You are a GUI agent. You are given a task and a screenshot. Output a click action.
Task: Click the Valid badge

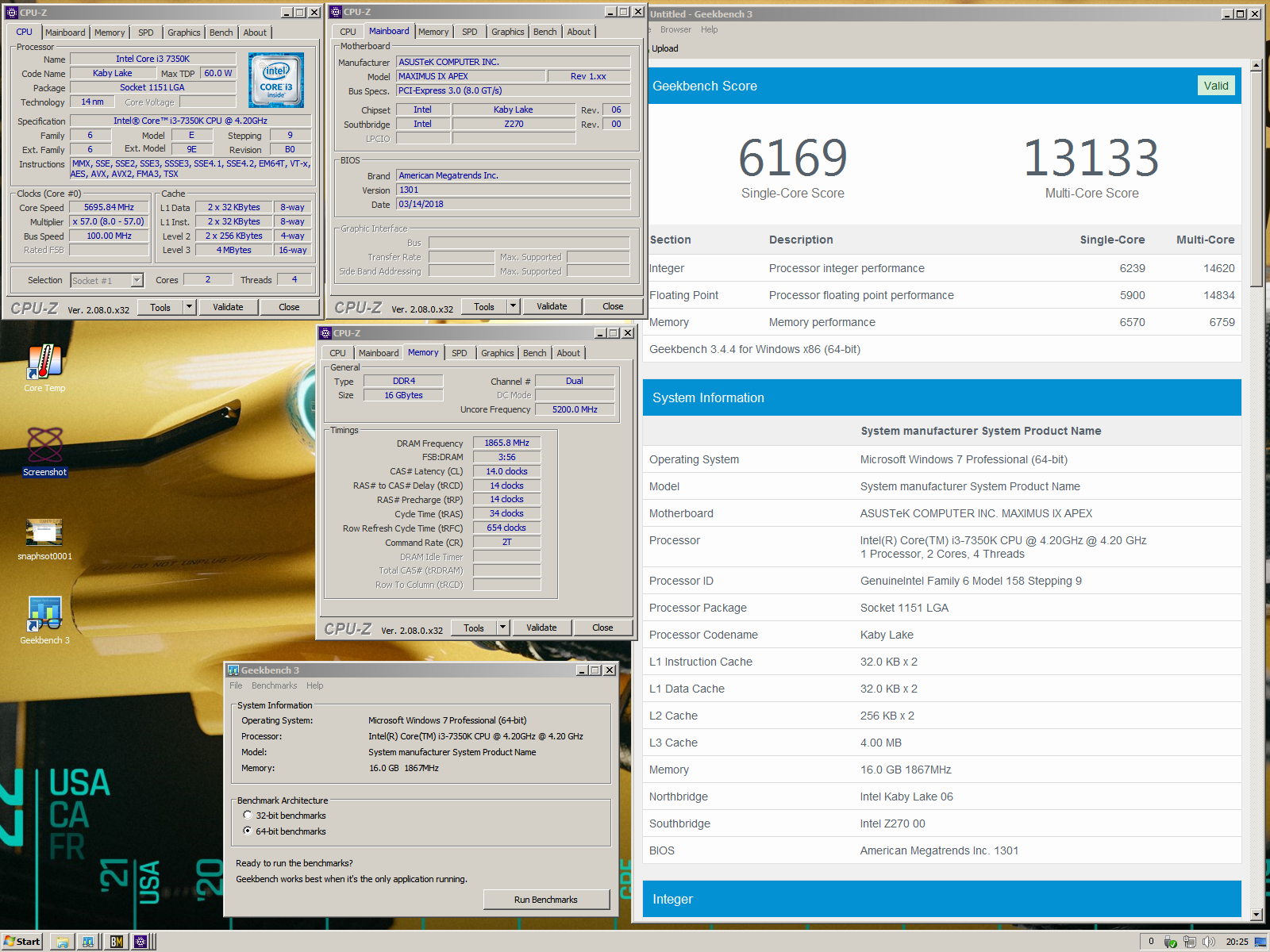1215,86
